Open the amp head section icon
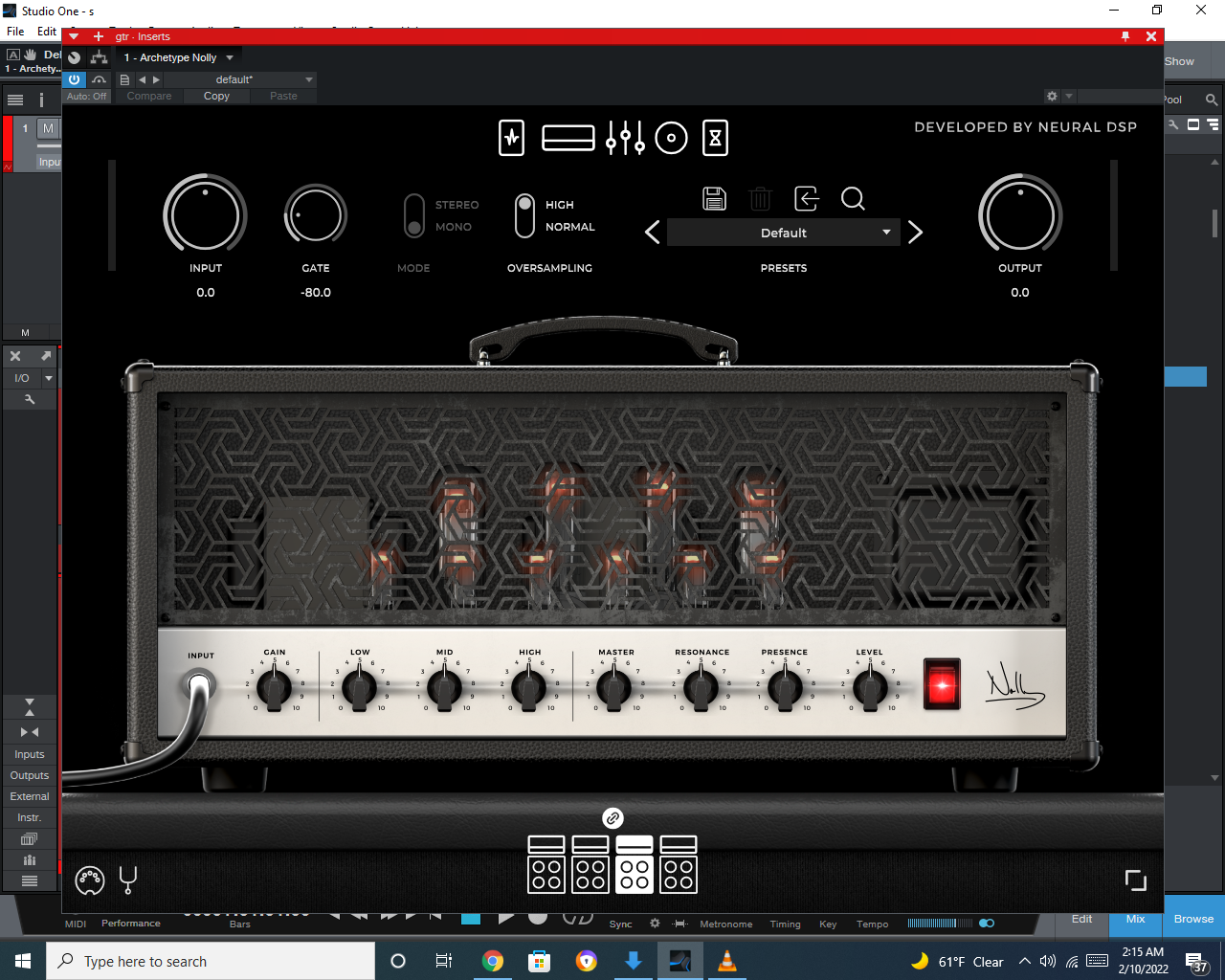This screenshot has height=980, width=1225. pos(568,138)
